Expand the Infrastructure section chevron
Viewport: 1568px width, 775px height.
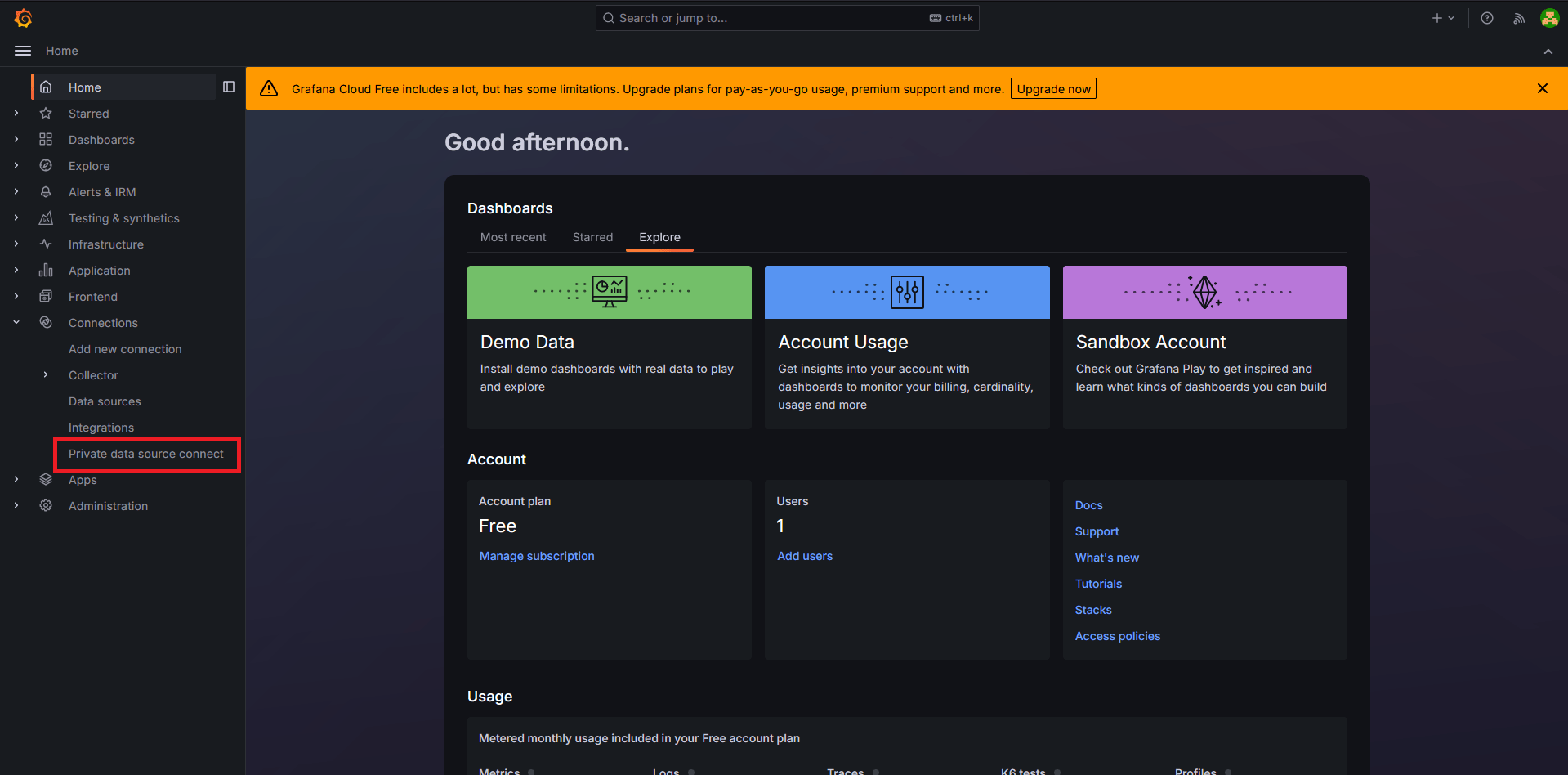coord(16,244)
